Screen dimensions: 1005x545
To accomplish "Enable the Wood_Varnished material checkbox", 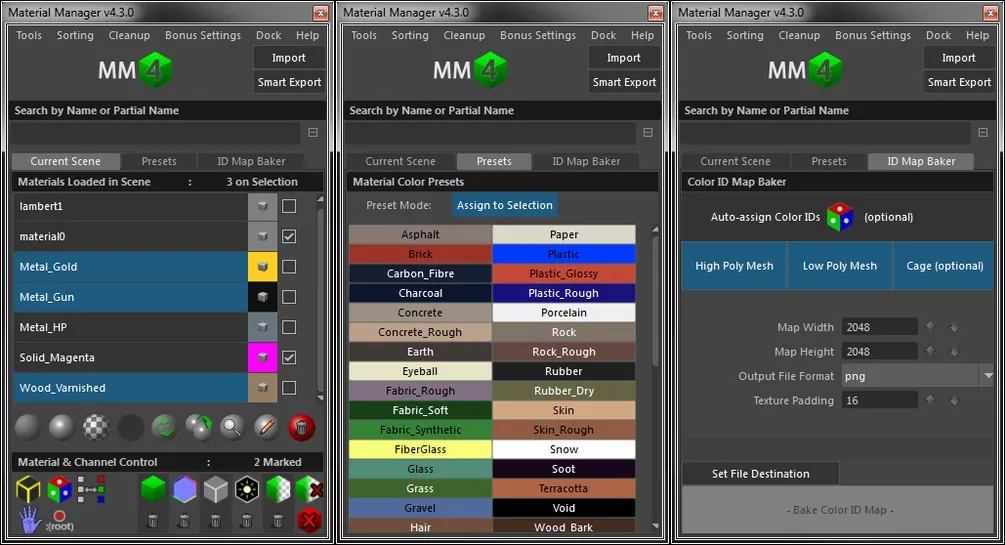I will [x=289, y=387].
